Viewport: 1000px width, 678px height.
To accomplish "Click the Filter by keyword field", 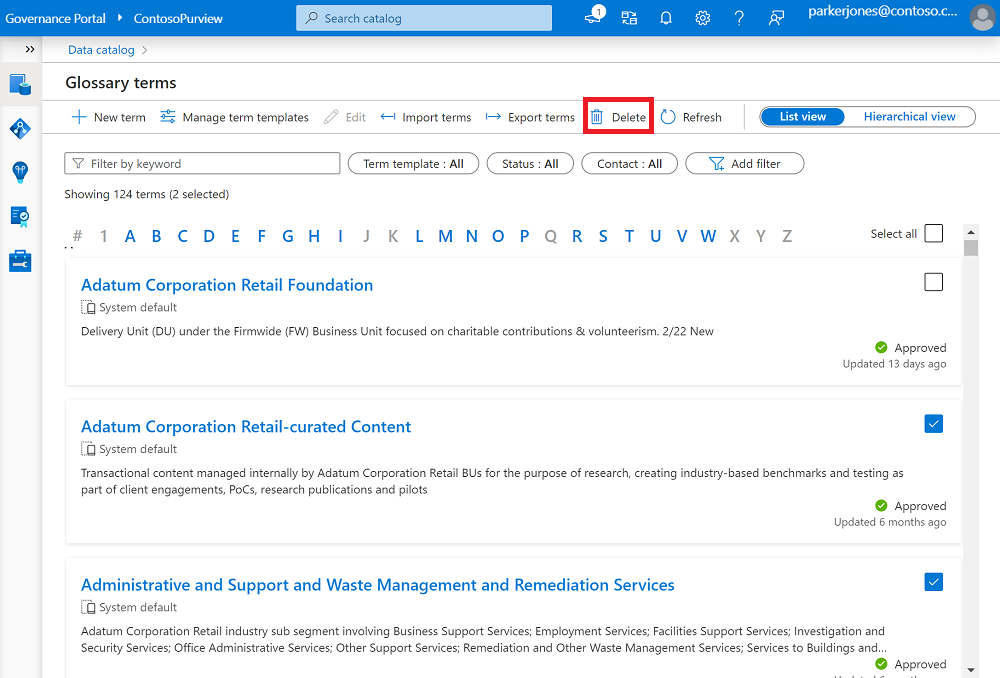I will click(x=203, y=164).
